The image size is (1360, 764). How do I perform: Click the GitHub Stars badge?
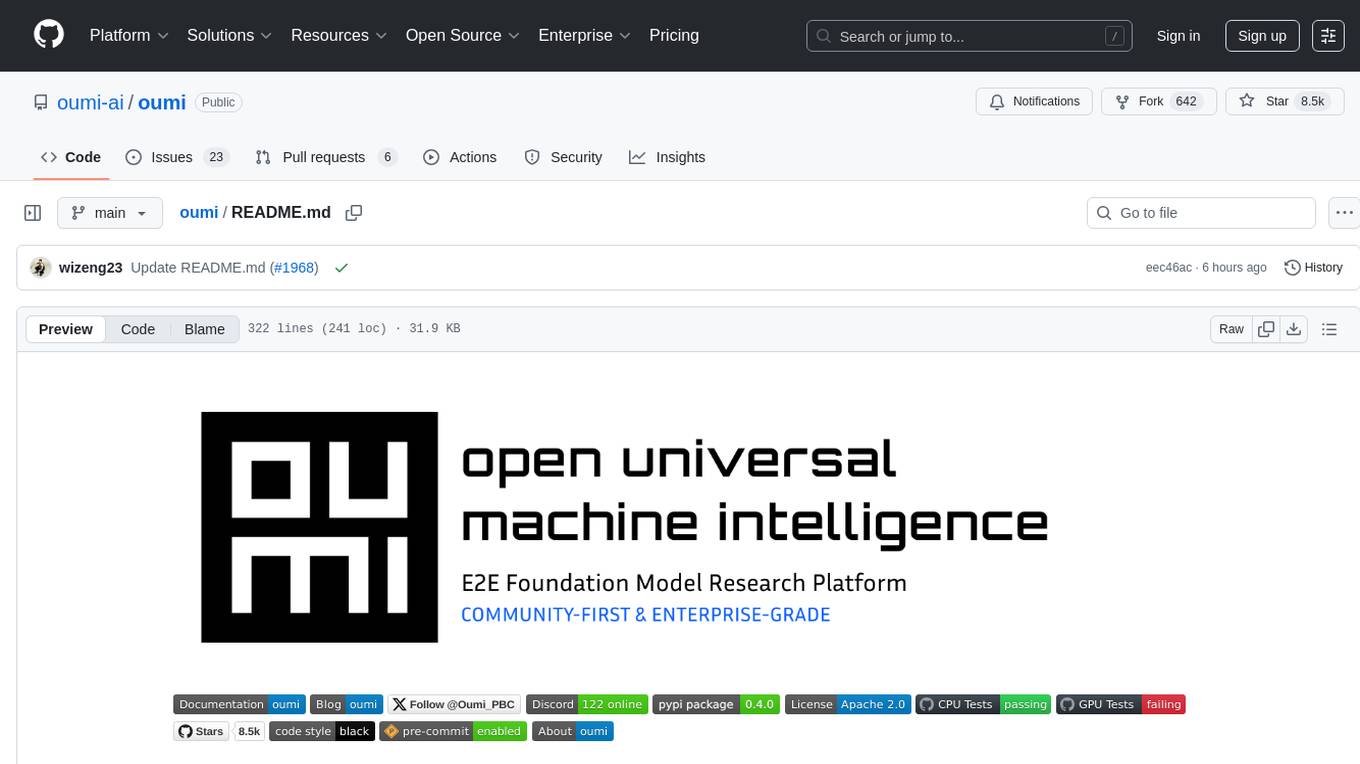pyautogui.click(x=201, y=731)
